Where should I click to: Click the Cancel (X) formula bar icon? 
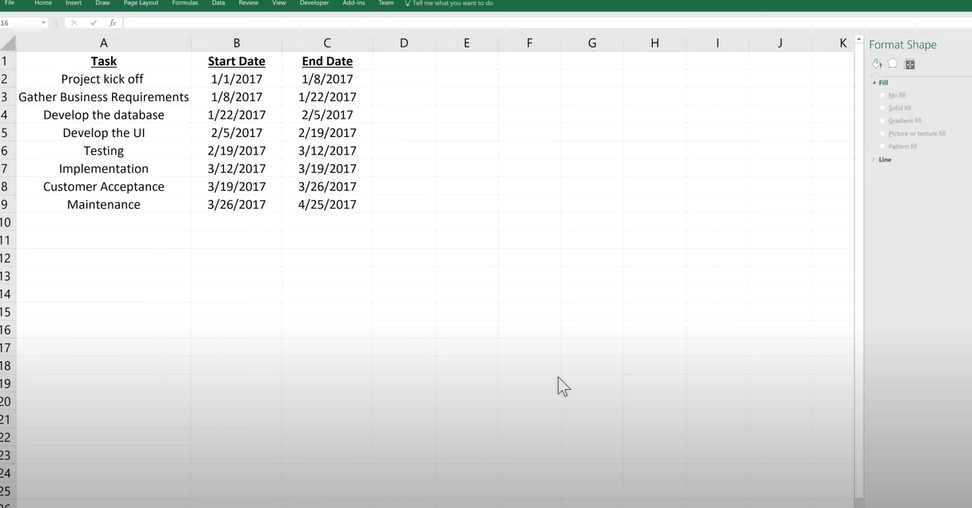(x=74, y=23)
